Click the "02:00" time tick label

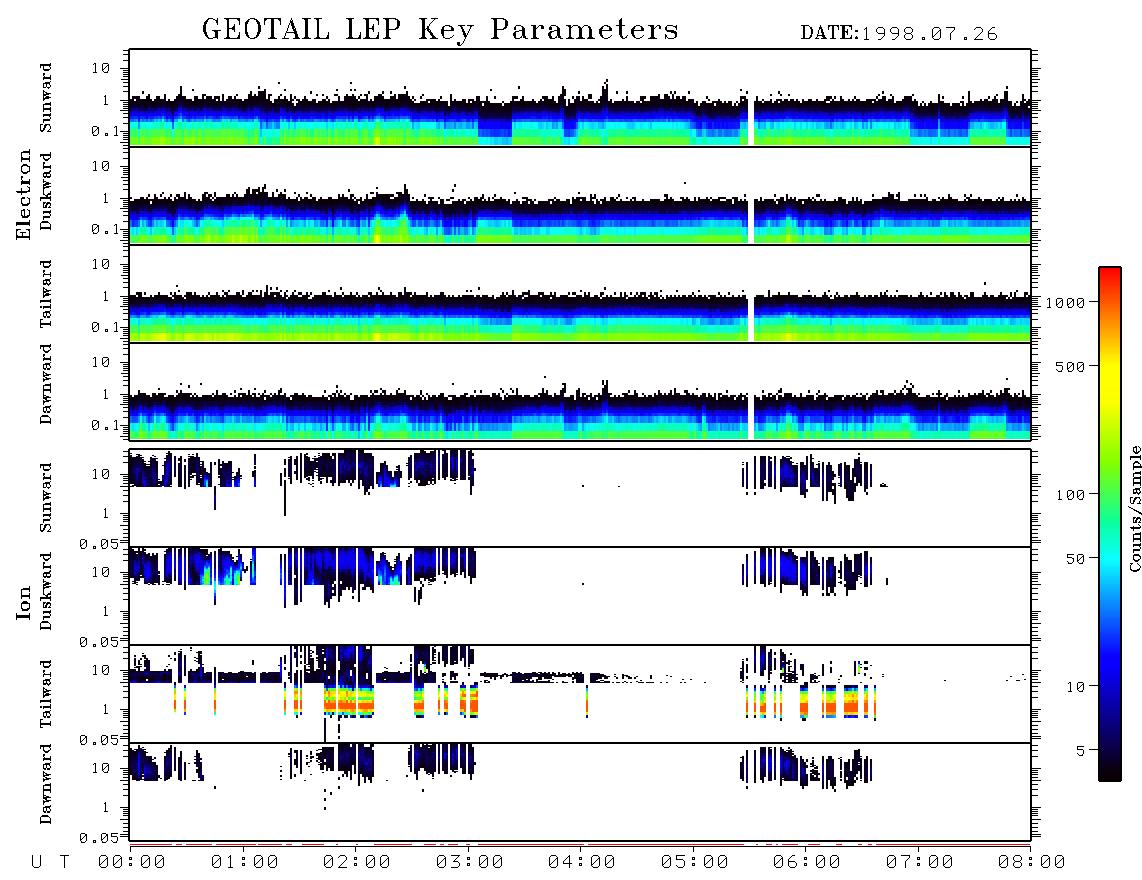click(x=357, y=863)
